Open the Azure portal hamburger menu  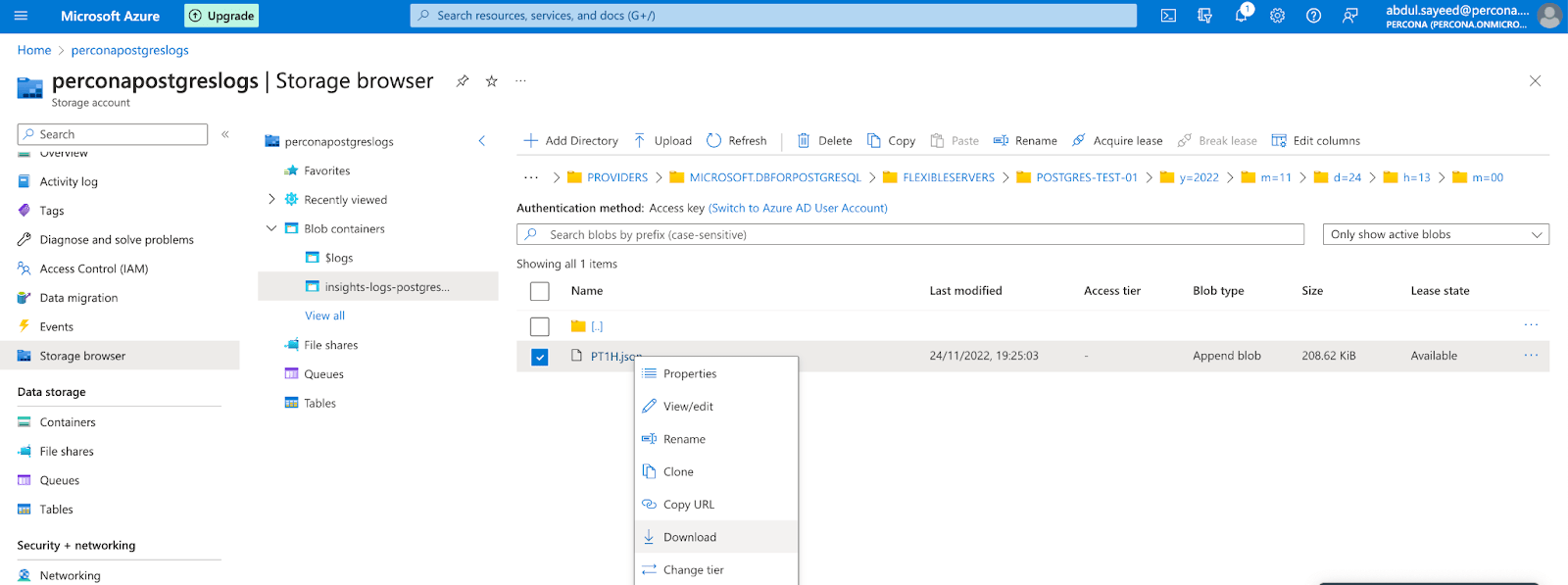tap(21, 16)
